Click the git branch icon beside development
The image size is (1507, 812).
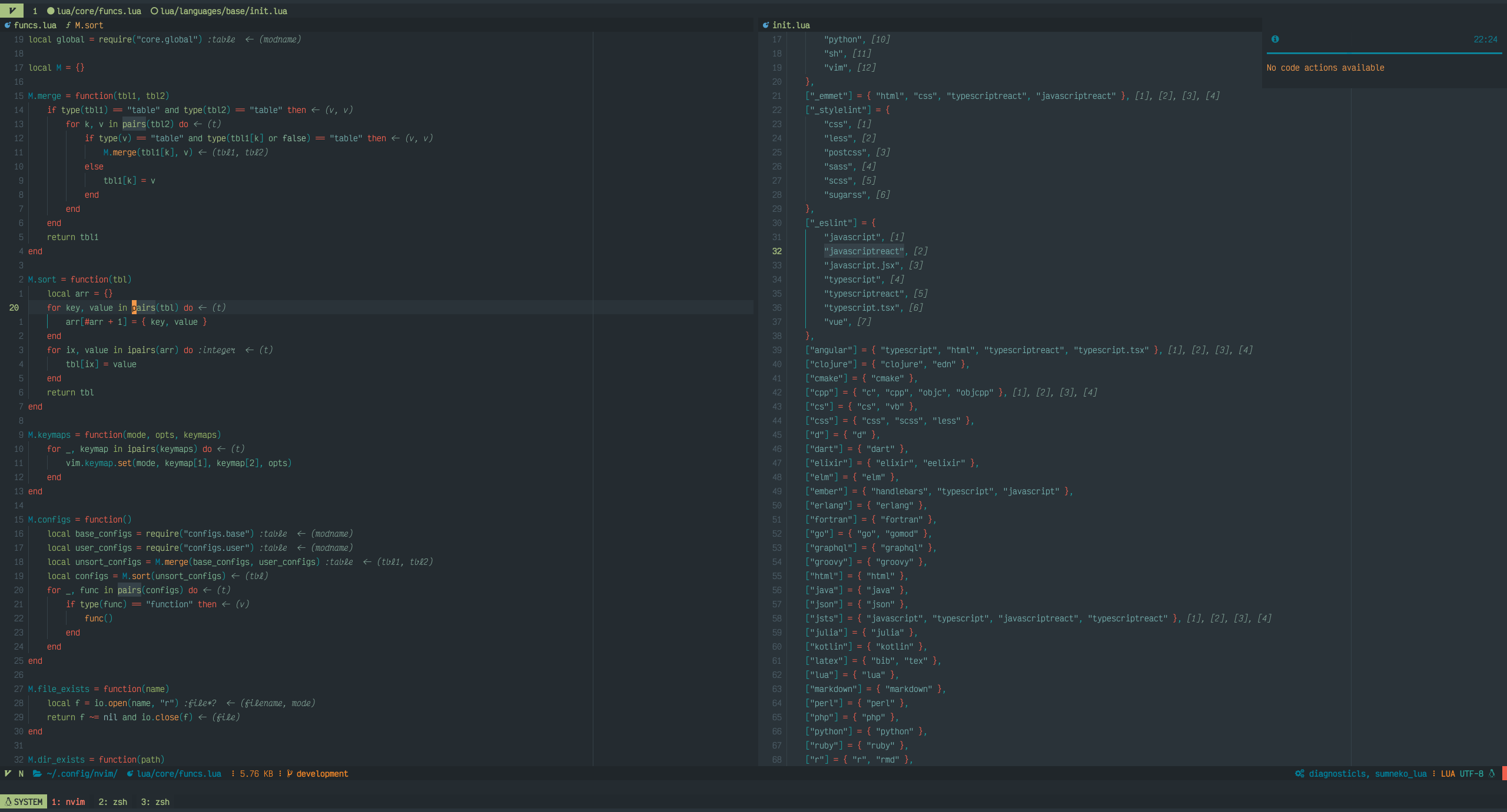290,774
